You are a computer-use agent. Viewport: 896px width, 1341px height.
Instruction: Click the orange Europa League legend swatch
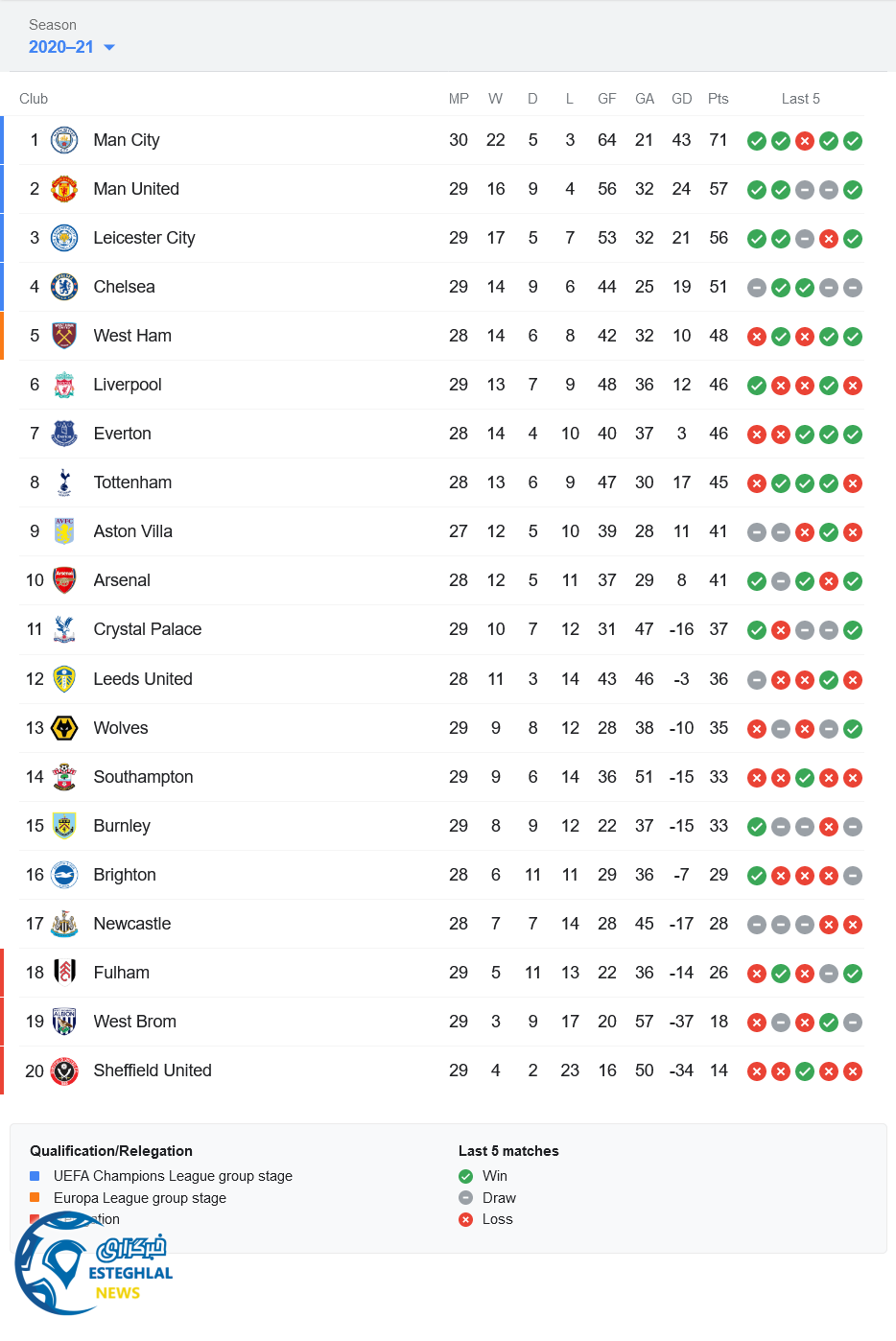[35, 1197]
